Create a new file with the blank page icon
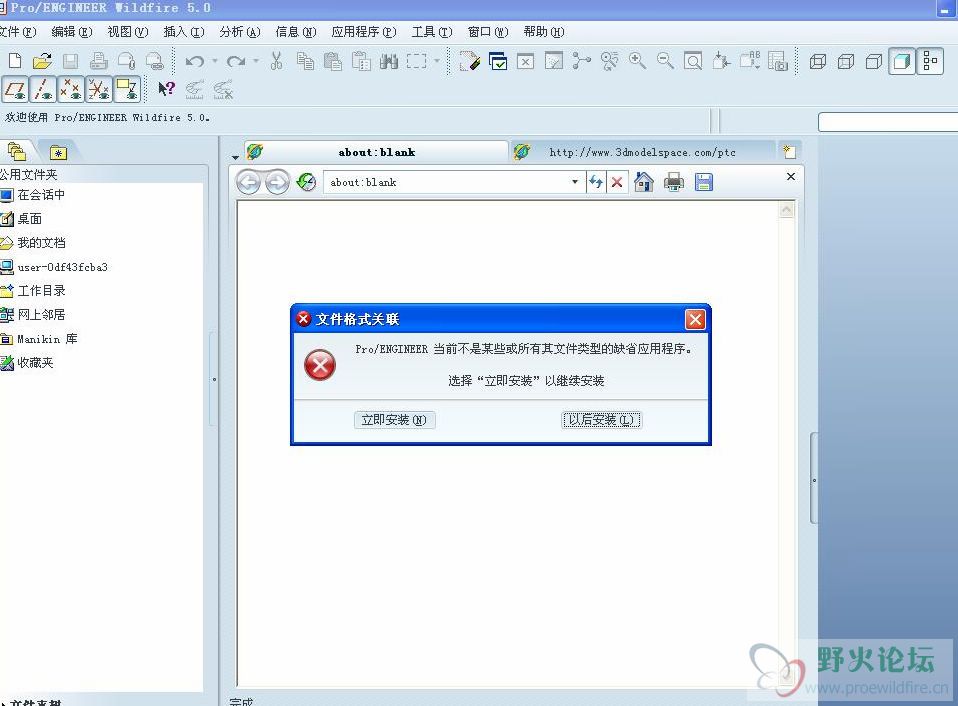Screen dimensions: 958x706 [x=15, y=61]
